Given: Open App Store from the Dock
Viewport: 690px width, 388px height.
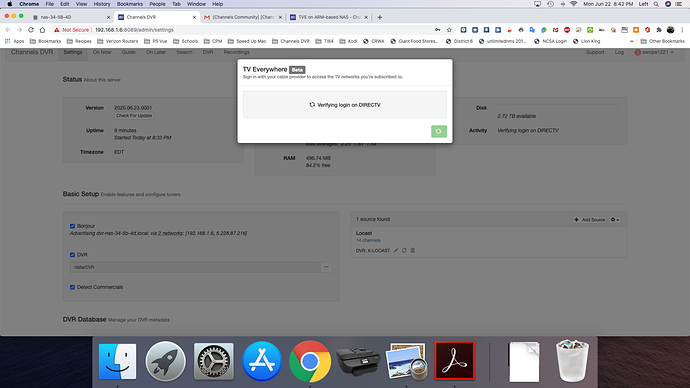Looking at the screenshot, I should [x=262, y=361].
